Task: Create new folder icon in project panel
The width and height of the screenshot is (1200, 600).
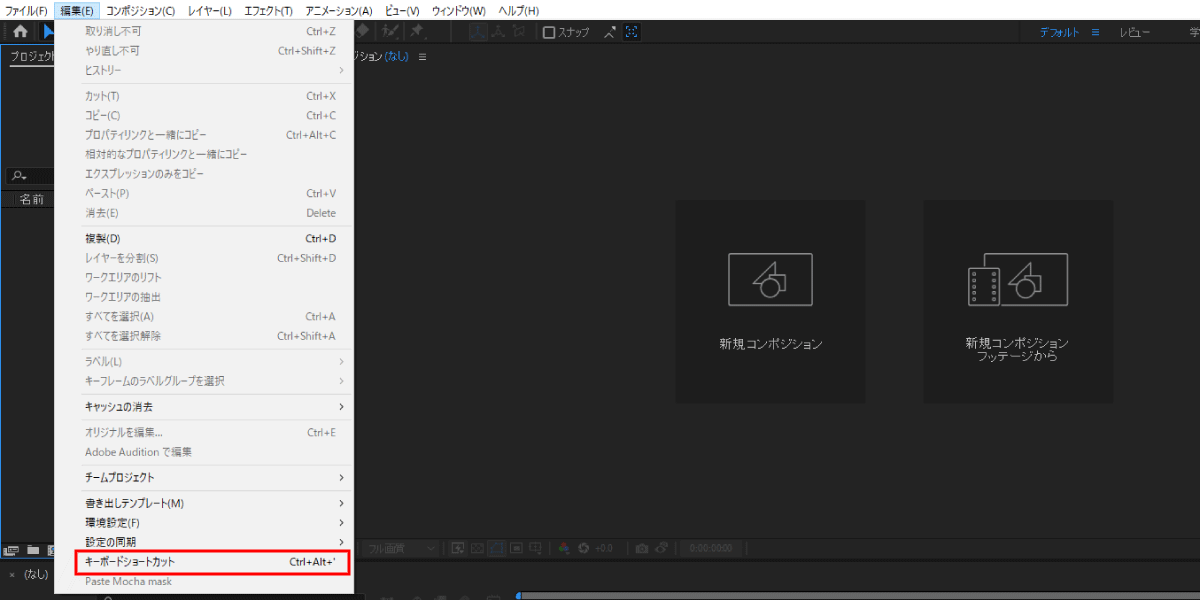Action: [33, 549]
